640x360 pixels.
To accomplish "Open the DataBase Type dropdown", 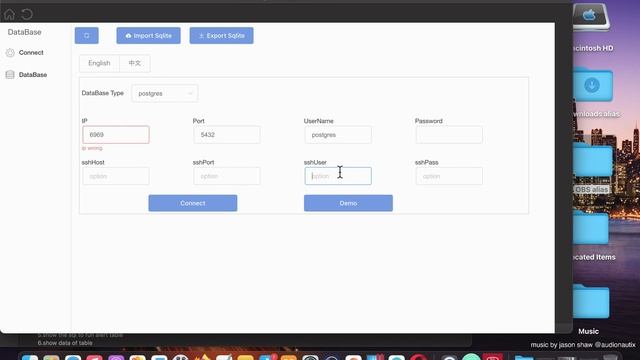I will tap(165, 93).
